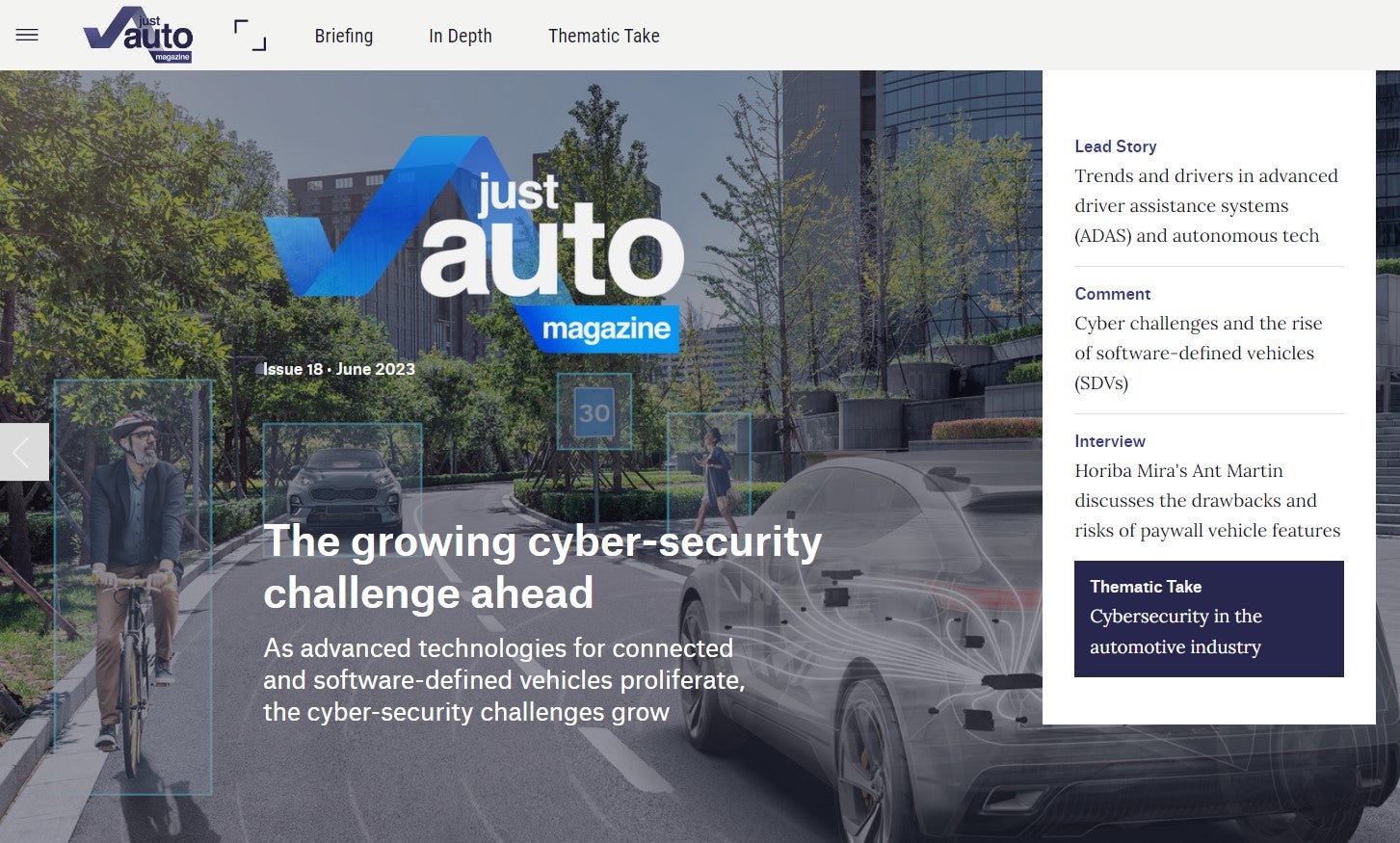Click the growing cyber-security challenge headline
Viewport: 1400px width, 843px height.
[542, 566]
